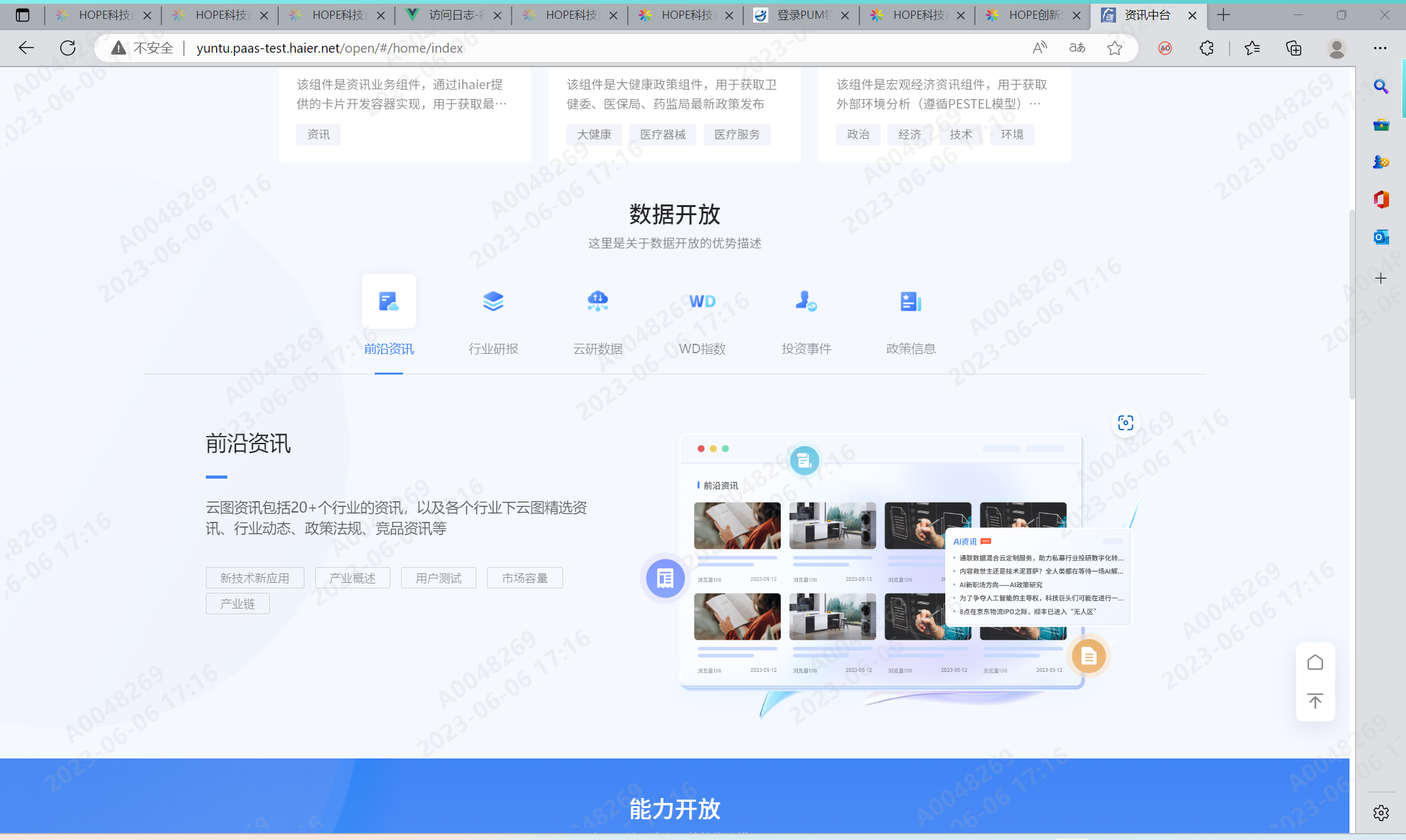
Task: Add a site to Edge sidebar
Action: click(1381, 278)
